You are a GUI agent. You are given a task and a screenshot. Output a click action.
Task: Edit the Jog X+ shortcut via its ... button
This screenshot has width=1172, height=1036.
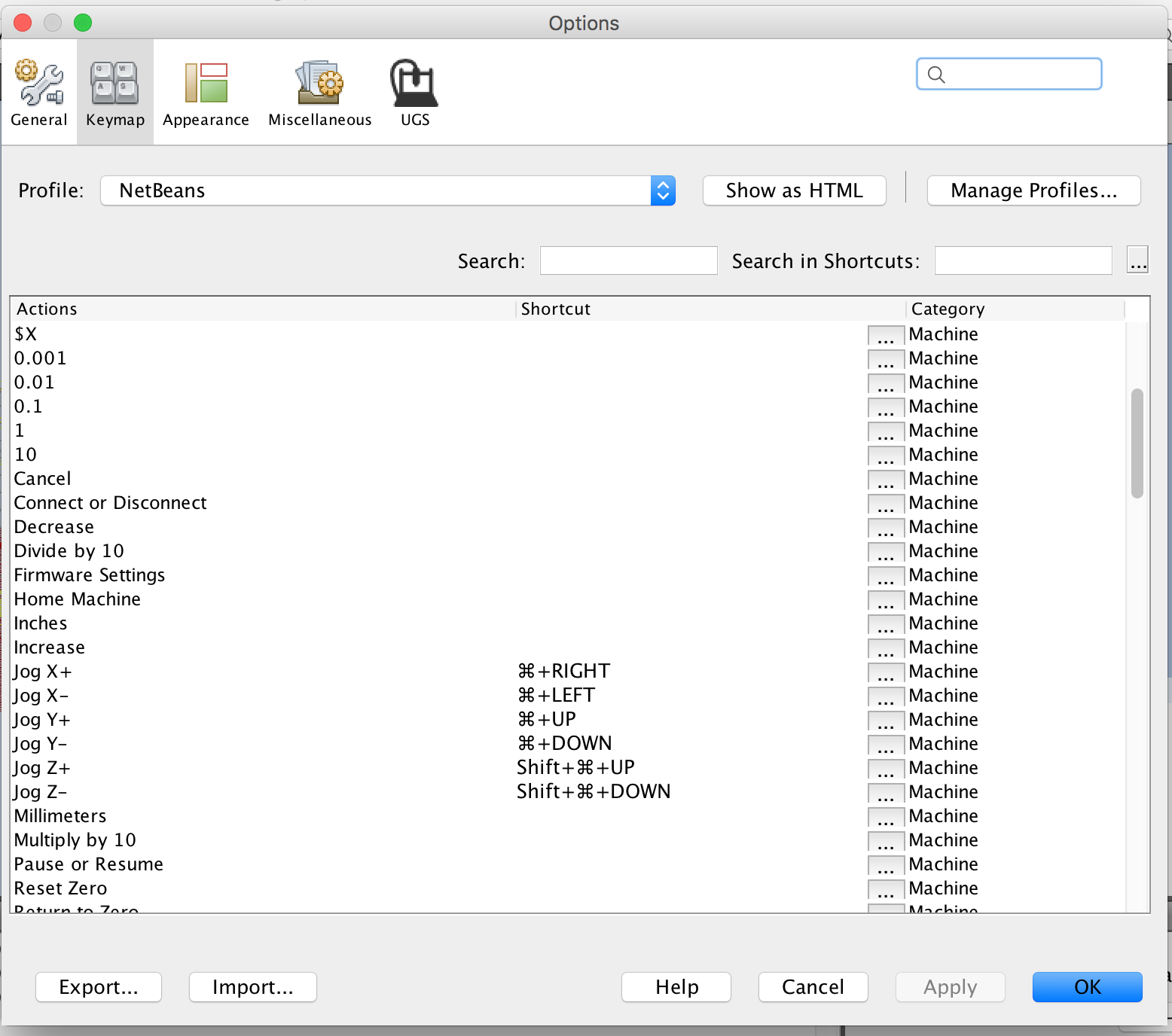click(886, 672)
